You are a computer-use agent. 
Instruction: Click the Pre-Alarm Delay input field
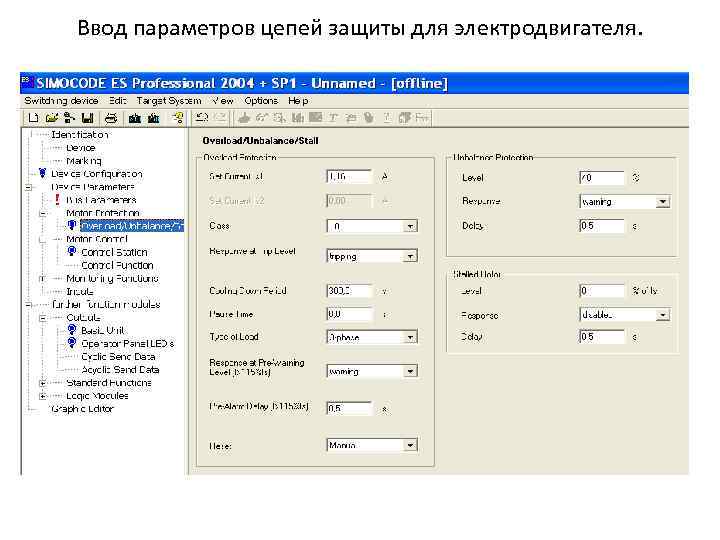pos(349,408)
